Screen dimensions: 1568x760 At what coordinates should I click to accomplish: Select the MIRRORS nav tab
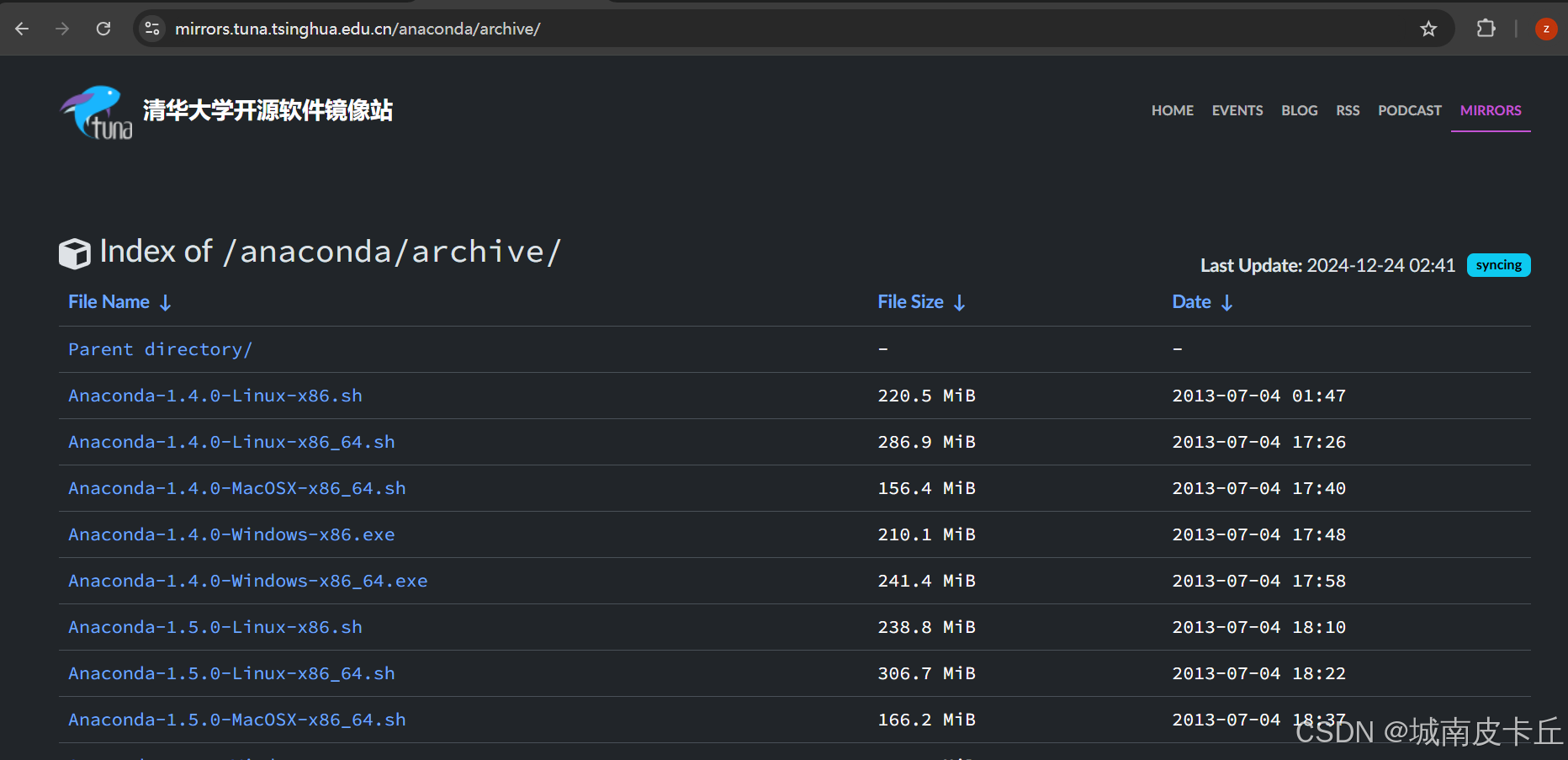(x=1491, y=110)
